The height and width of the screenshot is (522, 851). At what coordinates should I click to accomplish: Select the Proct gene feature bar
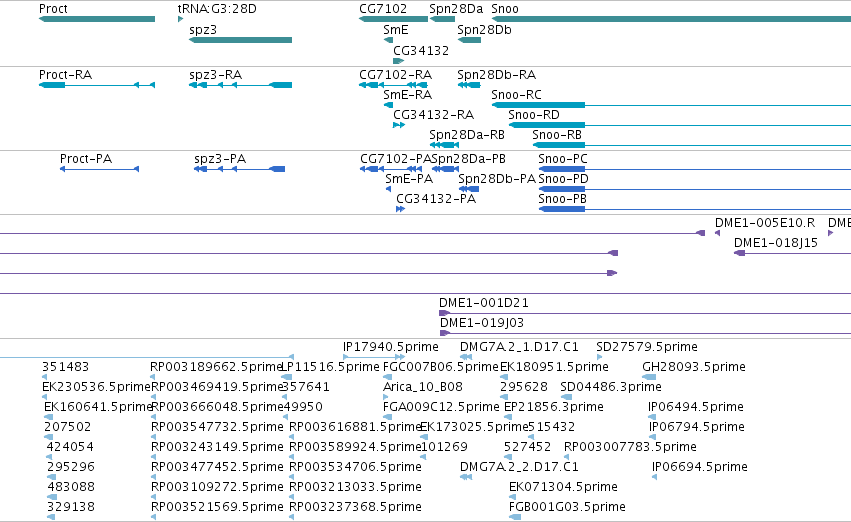tap(97, 19)
